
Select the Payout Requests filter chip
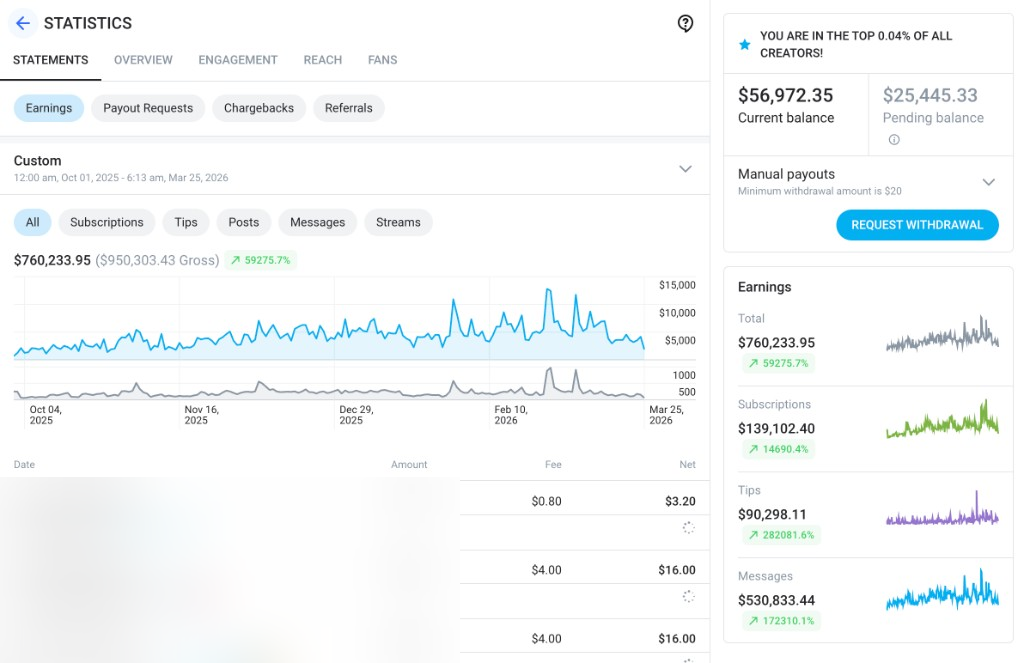147,108
